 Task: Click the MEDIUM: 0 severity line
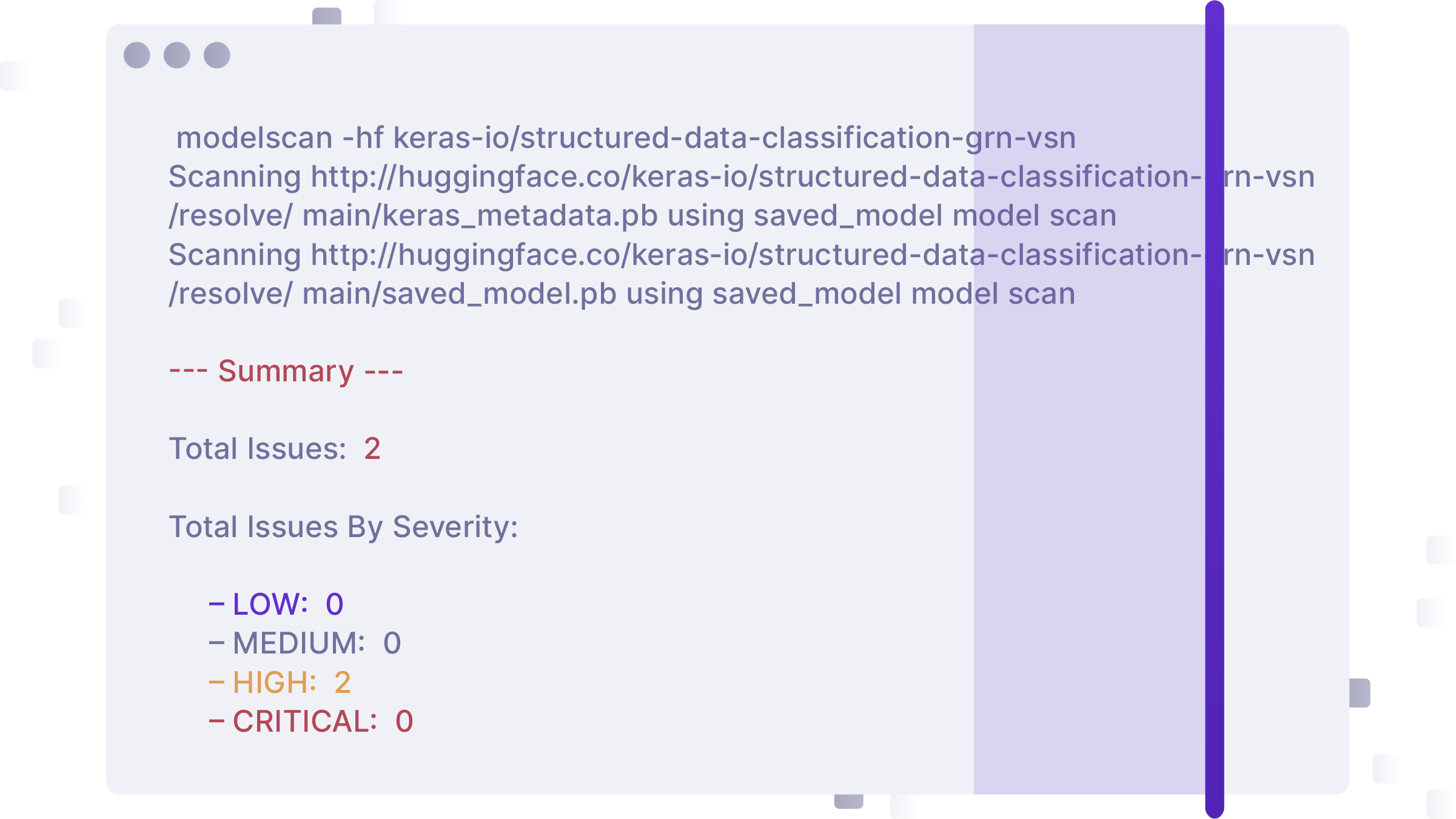pos(305,644)
